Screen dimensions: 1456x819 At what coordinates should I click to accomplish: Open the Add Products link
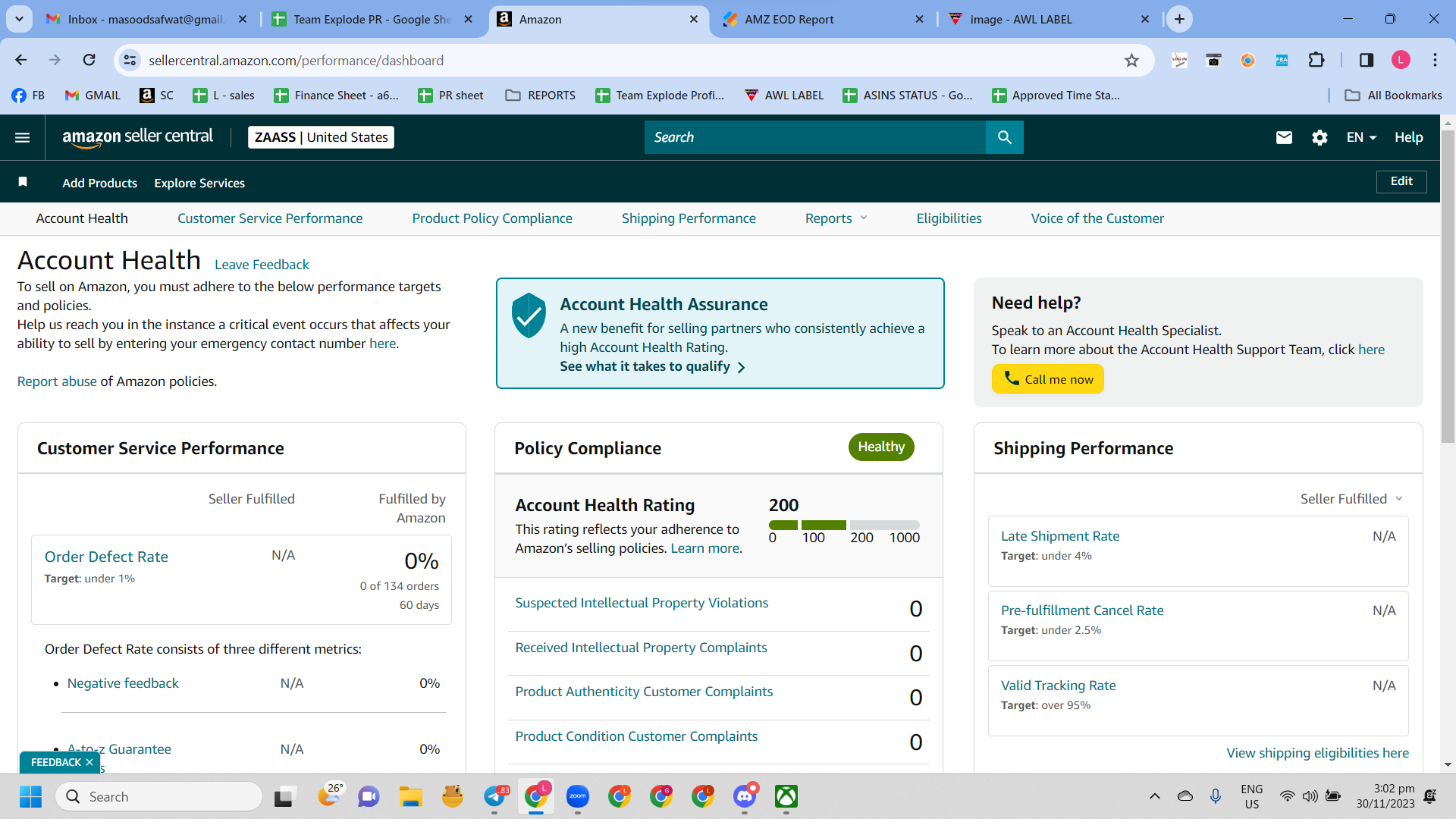click(x=99, y=183)
